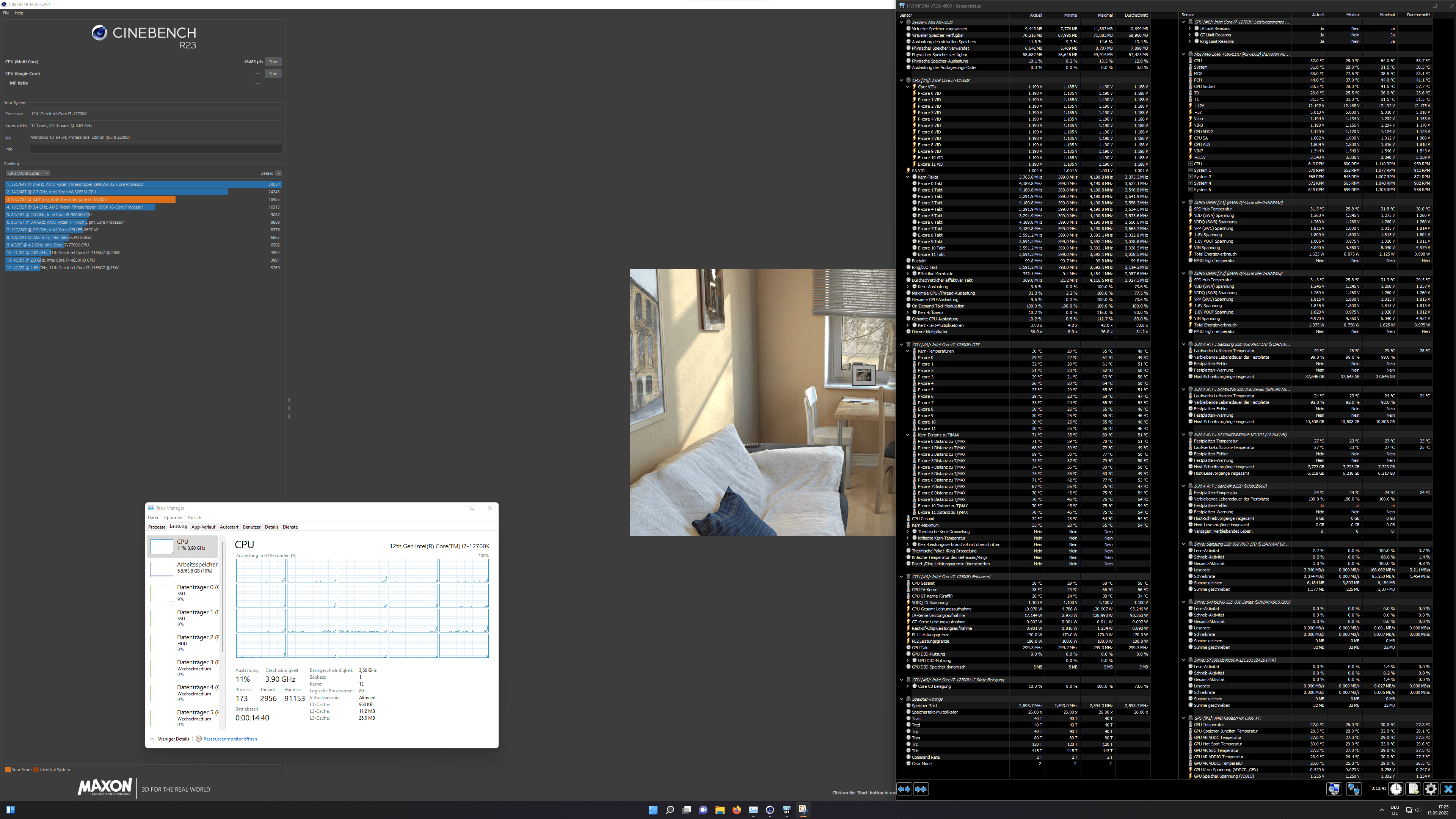Select highlighted 12th Gen i7-12700K ranking row
Viewport: 1456px width, 819px height.
tap(143, 199)
